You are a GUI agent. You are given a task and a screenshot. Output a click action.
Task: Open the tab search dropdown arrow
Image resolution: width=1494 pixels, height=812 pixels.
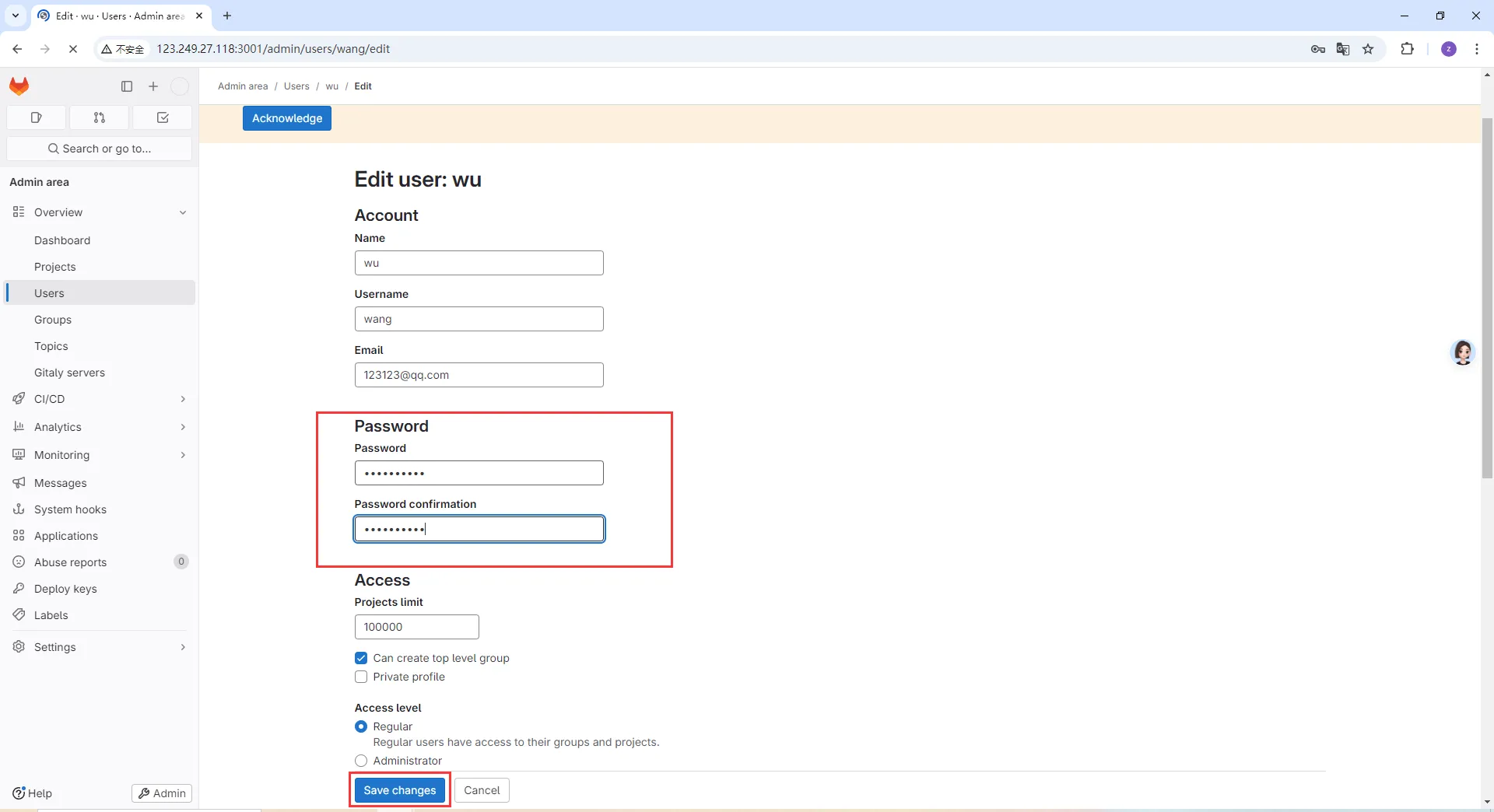16,16
